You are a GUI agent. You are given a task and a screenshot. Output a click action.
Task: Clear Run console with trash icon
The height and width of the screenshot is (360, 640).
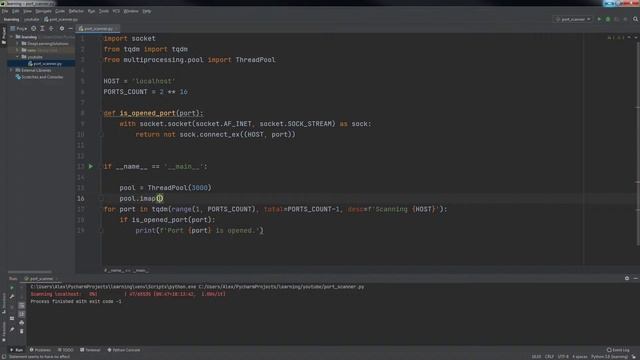[x=22, y=331]
